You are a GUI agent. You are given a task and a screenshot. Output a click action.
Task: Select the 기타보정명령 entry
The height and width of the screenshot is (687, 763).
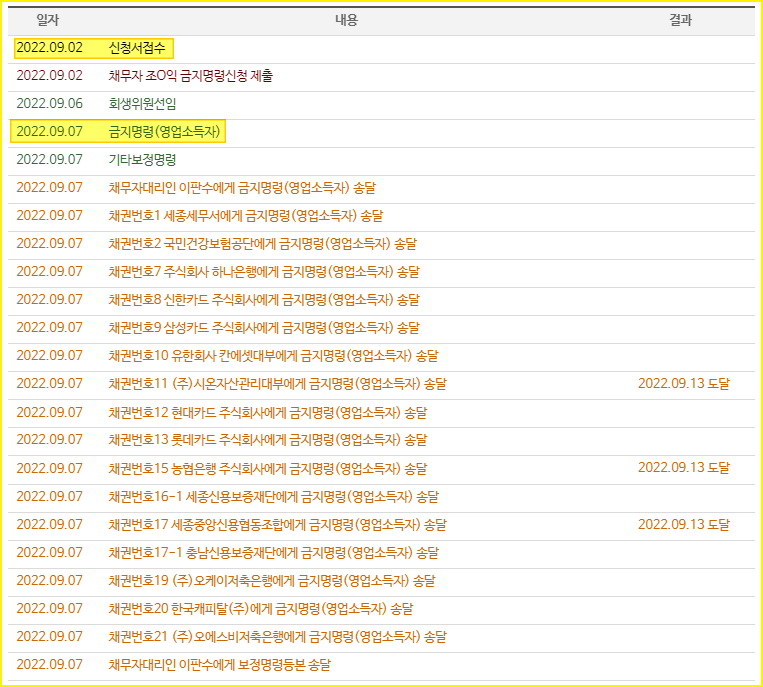(x=142, y=160)
